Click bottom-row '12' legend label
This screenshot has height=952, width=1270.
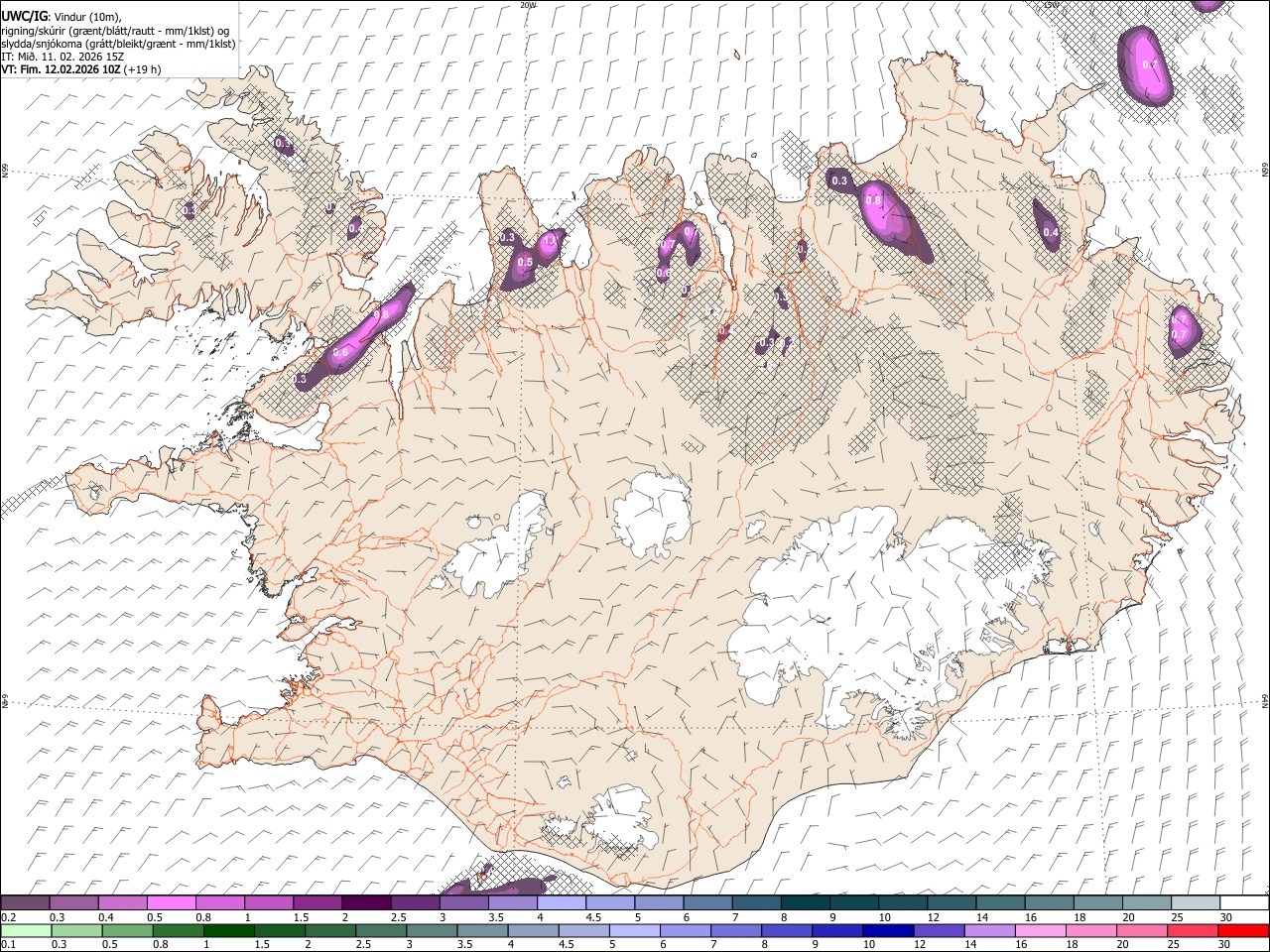point(920,944)
